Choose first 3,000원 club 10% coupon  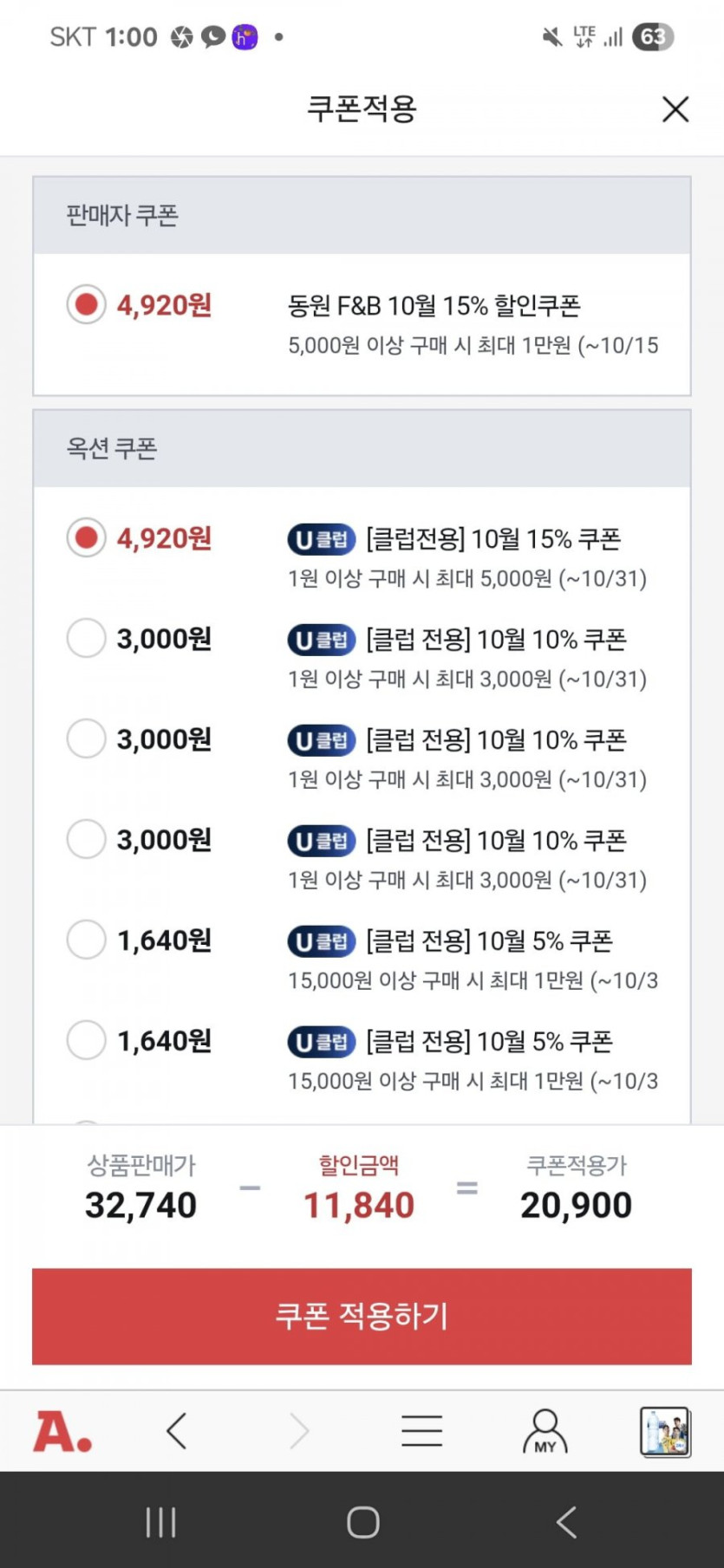click(x=87, y=639)
